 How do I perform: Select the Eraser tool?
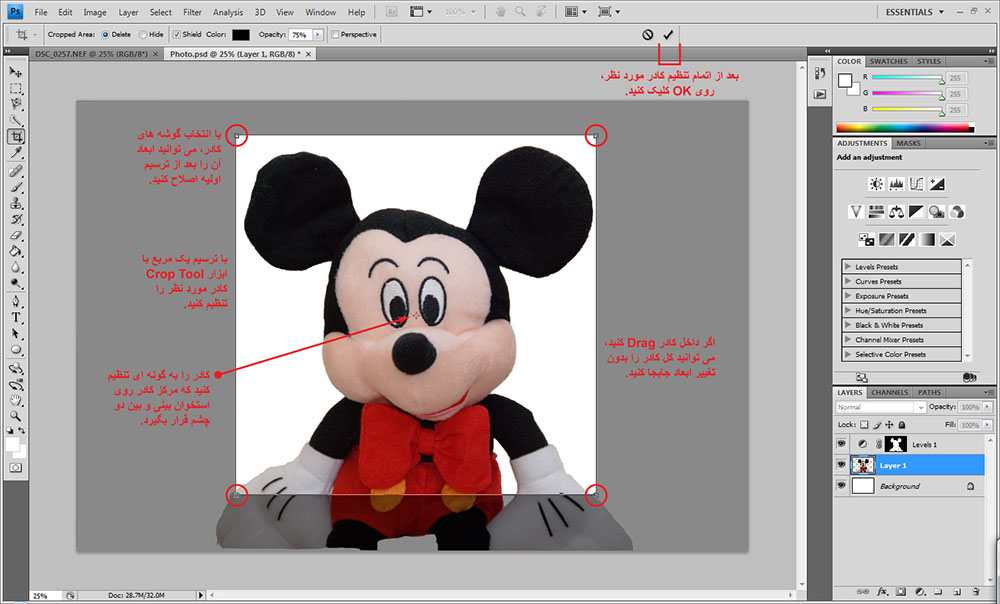(16, 235)
